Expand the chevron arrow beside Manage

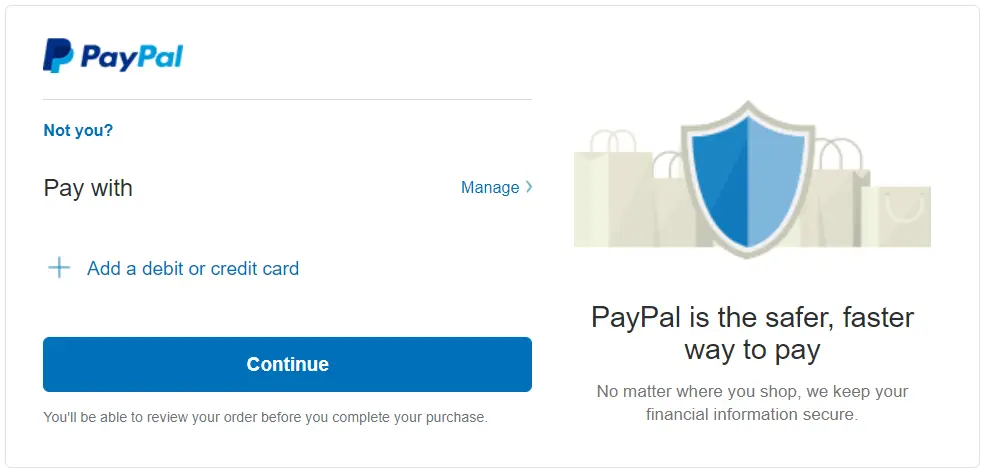529,187
